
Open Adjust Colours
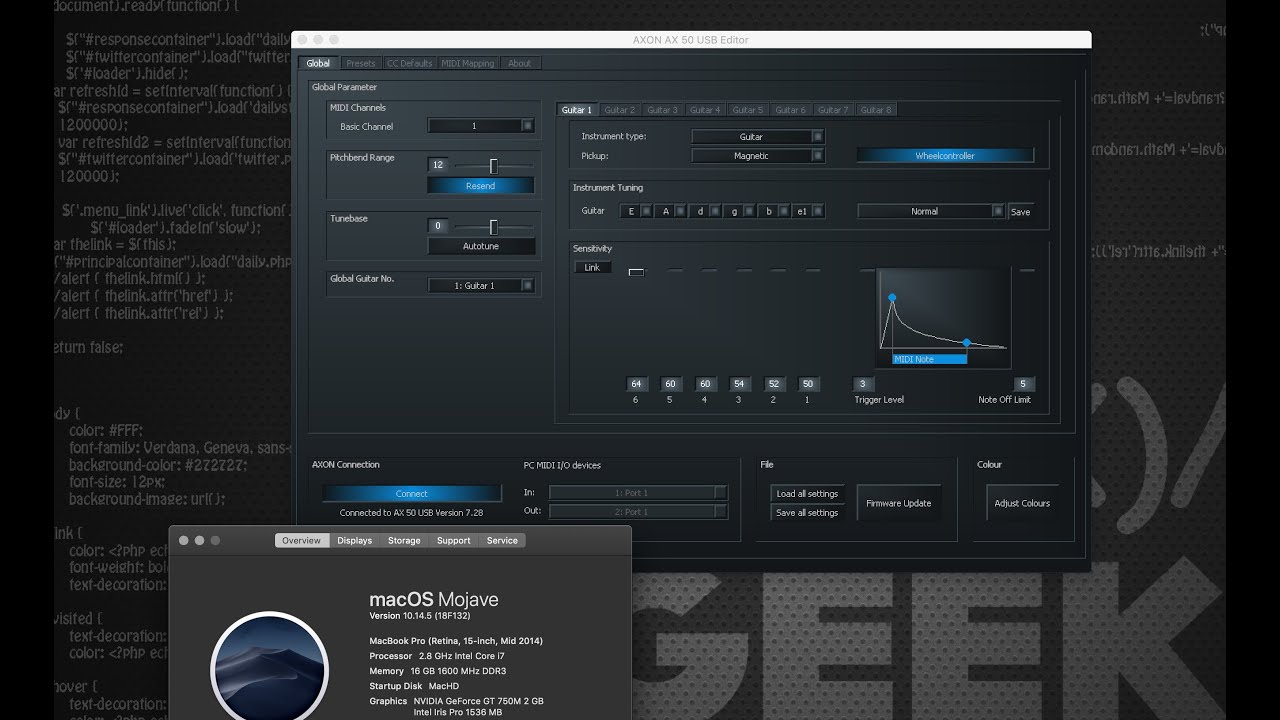coord(1022,503)
